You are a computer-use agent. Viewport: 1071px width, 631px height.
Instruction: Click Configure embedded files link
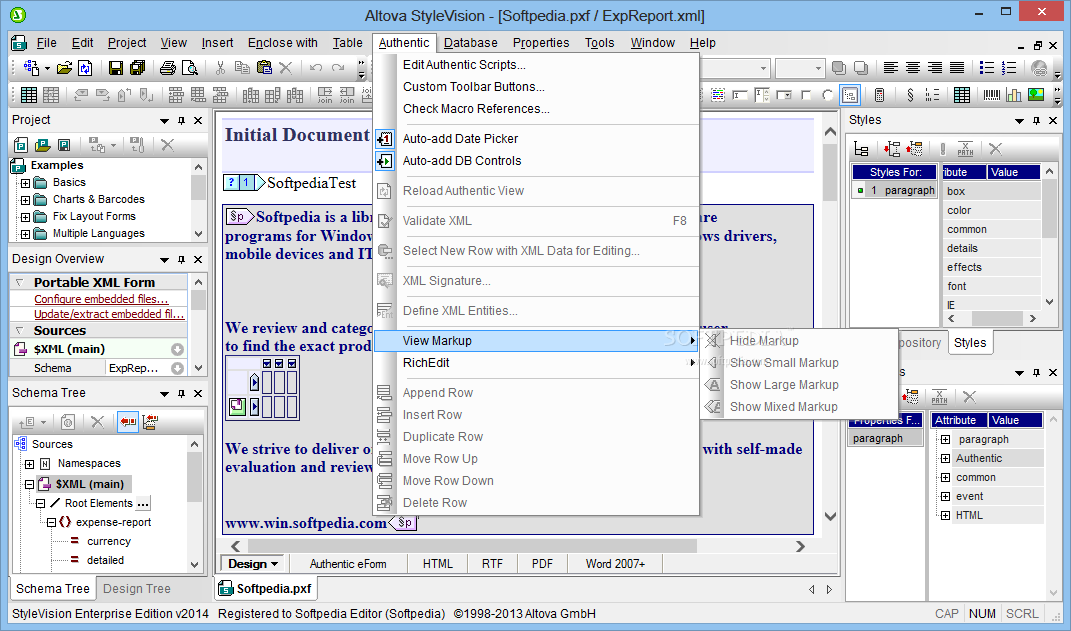point(101,299)
